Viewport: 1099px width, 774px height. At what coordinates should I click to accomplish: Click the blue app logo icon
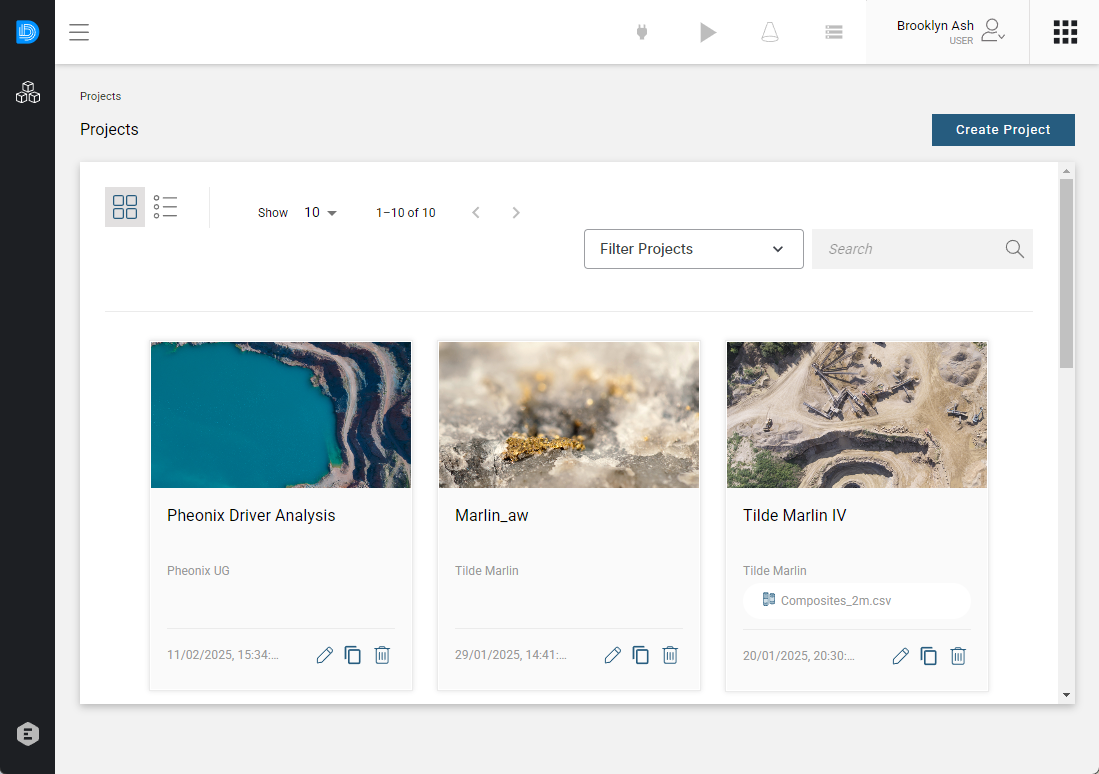click(27, 32)
